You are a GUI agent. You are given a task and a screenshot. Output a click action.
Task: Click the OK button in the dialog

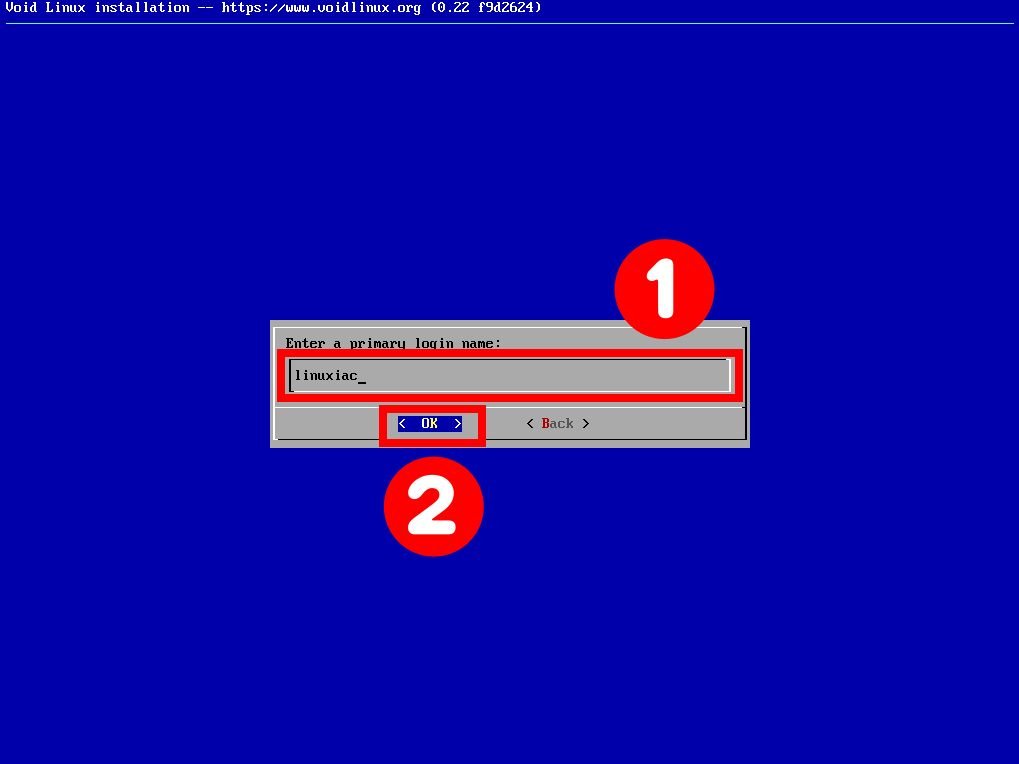pyautogui.click(x=430, y=424)
